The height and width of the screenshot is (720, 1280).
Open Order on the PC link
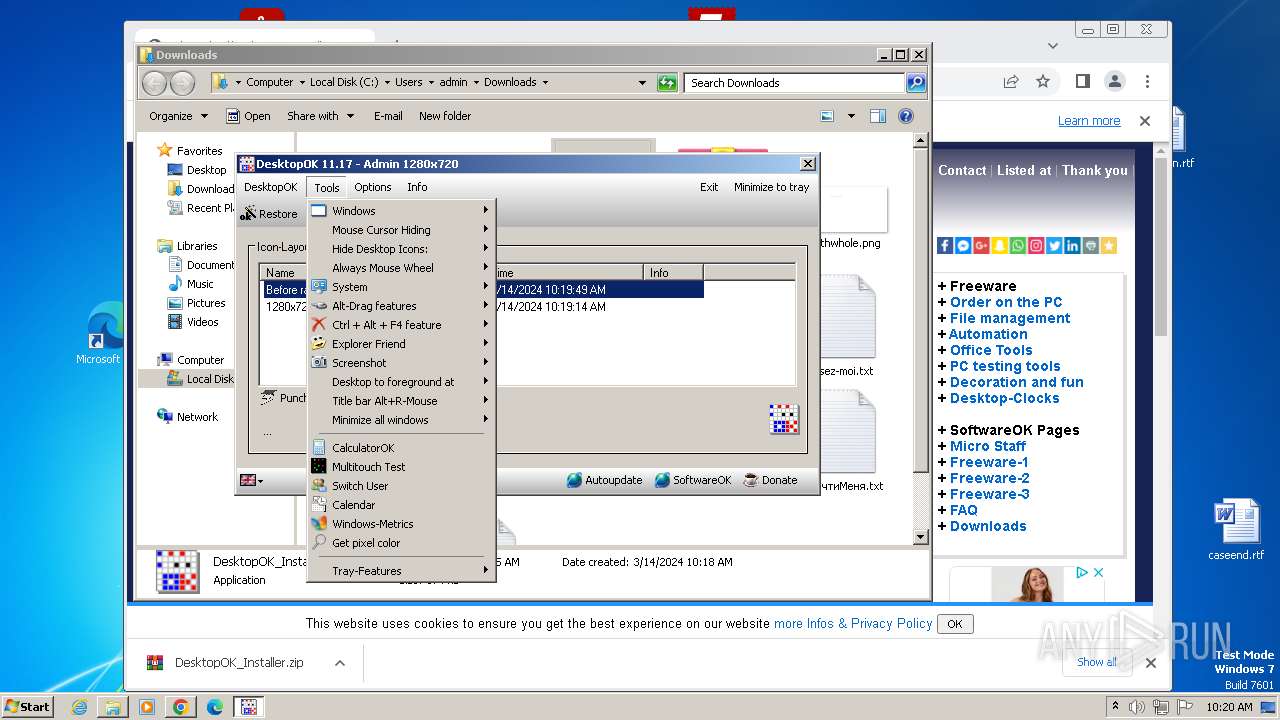tap(1006, 302)
